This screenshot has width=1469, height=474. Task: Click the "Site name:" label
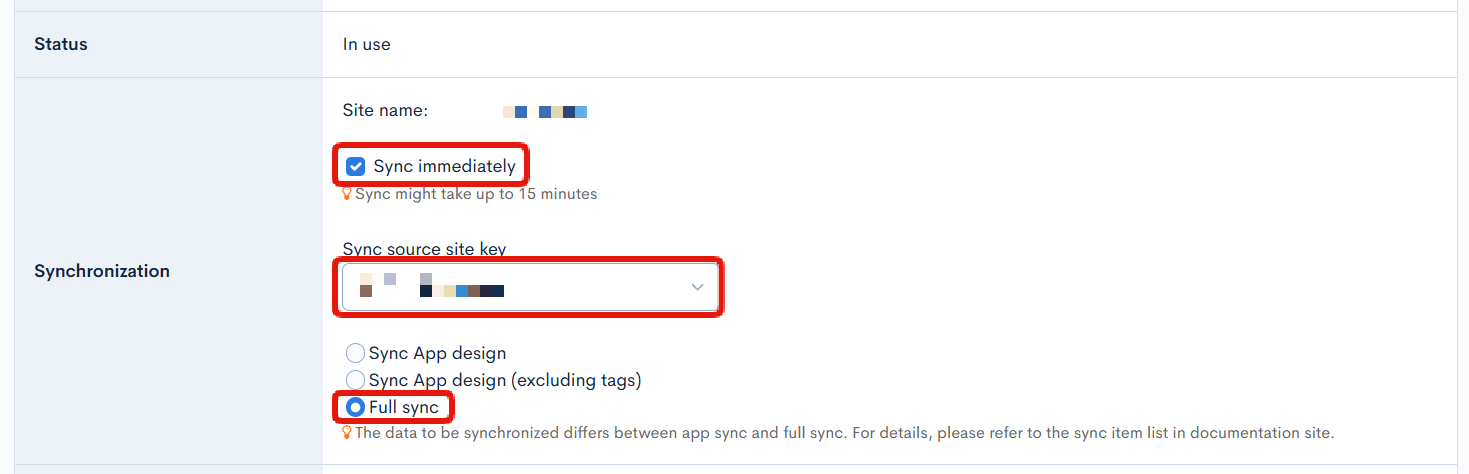[x=385, y=110]
